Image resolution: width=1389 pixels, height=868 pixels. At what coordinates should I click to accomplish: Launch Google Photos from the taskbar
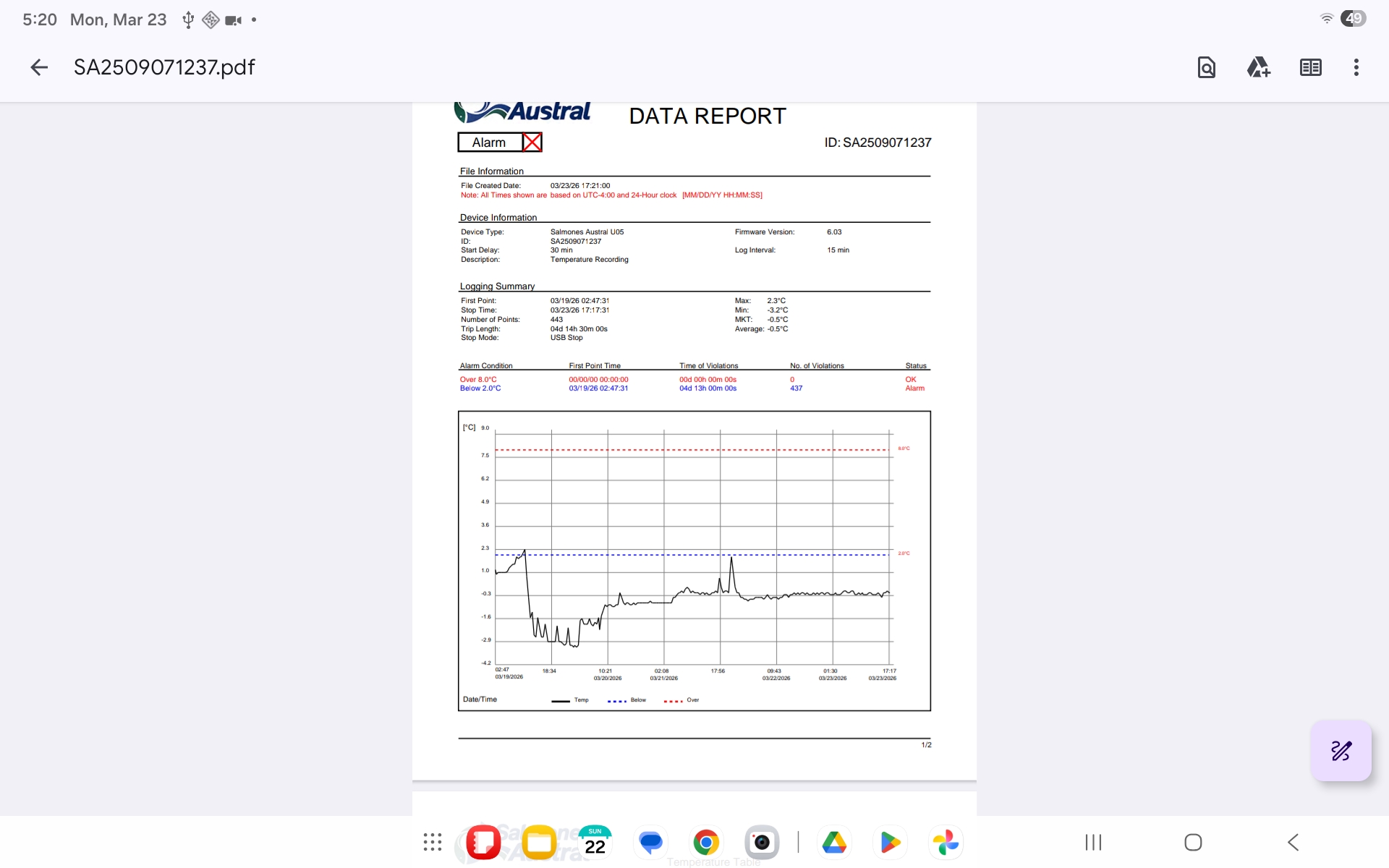tap(946, 842)
